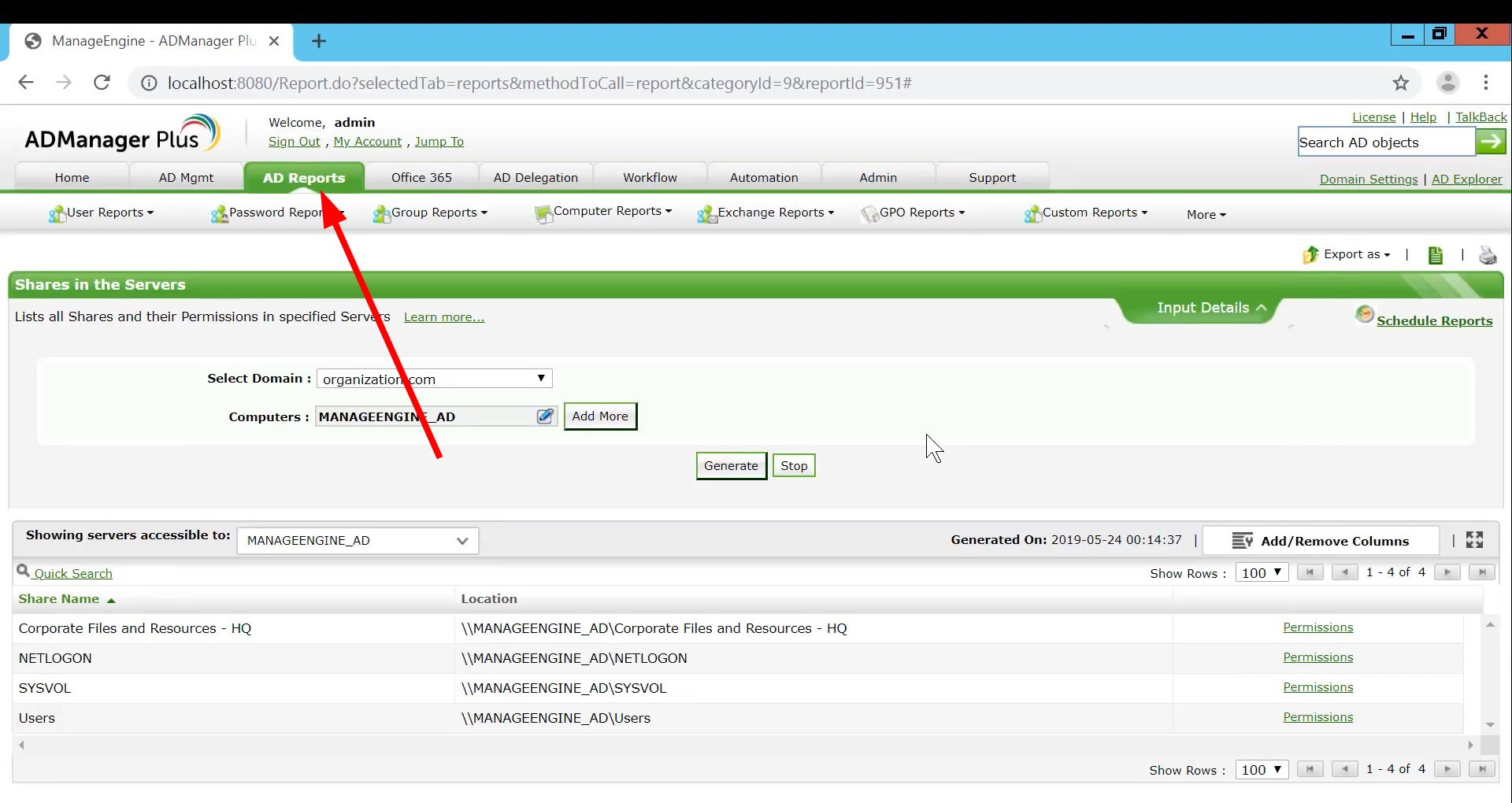Click the Generate button
The width and height of the screenshot is (1512, 803).
coord(730,464)
